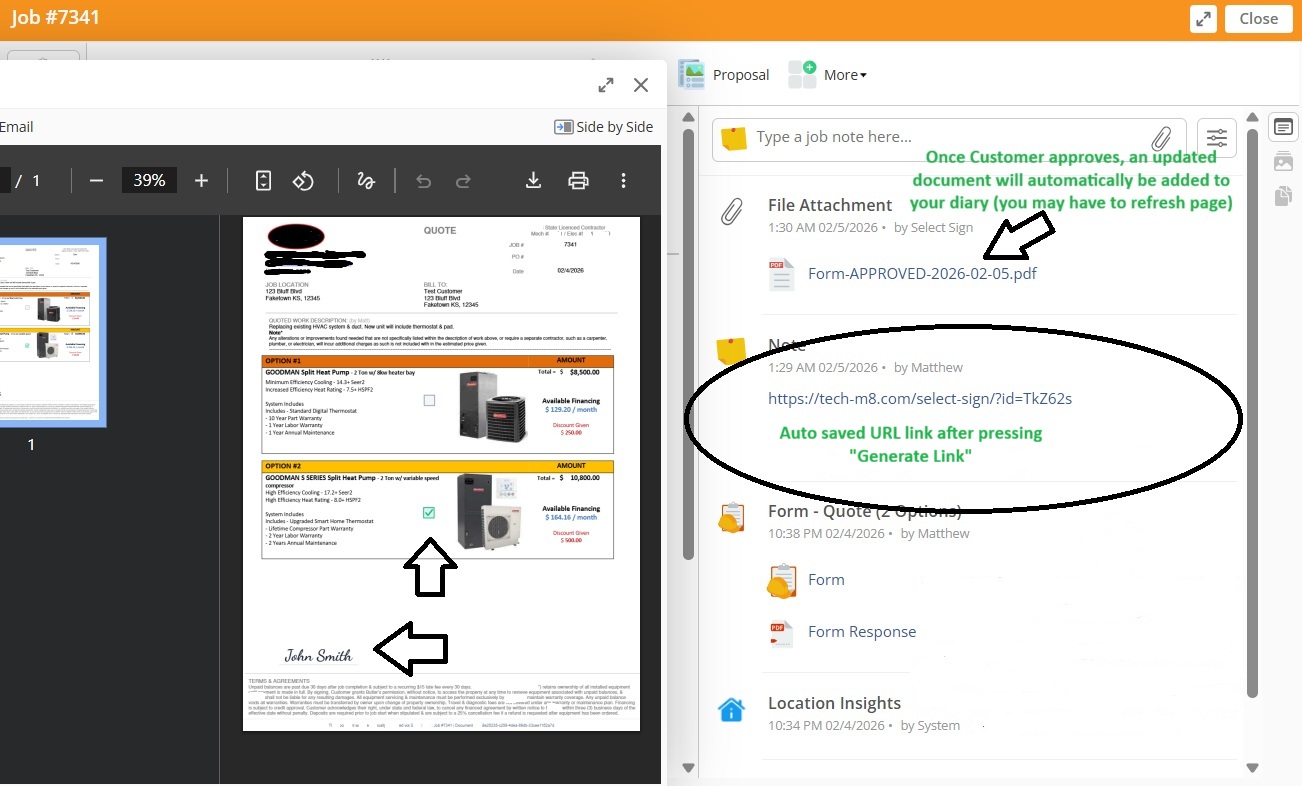Open the Proposal icon
This screenshot has width=1302, height=786.
[x=691, y=74]
